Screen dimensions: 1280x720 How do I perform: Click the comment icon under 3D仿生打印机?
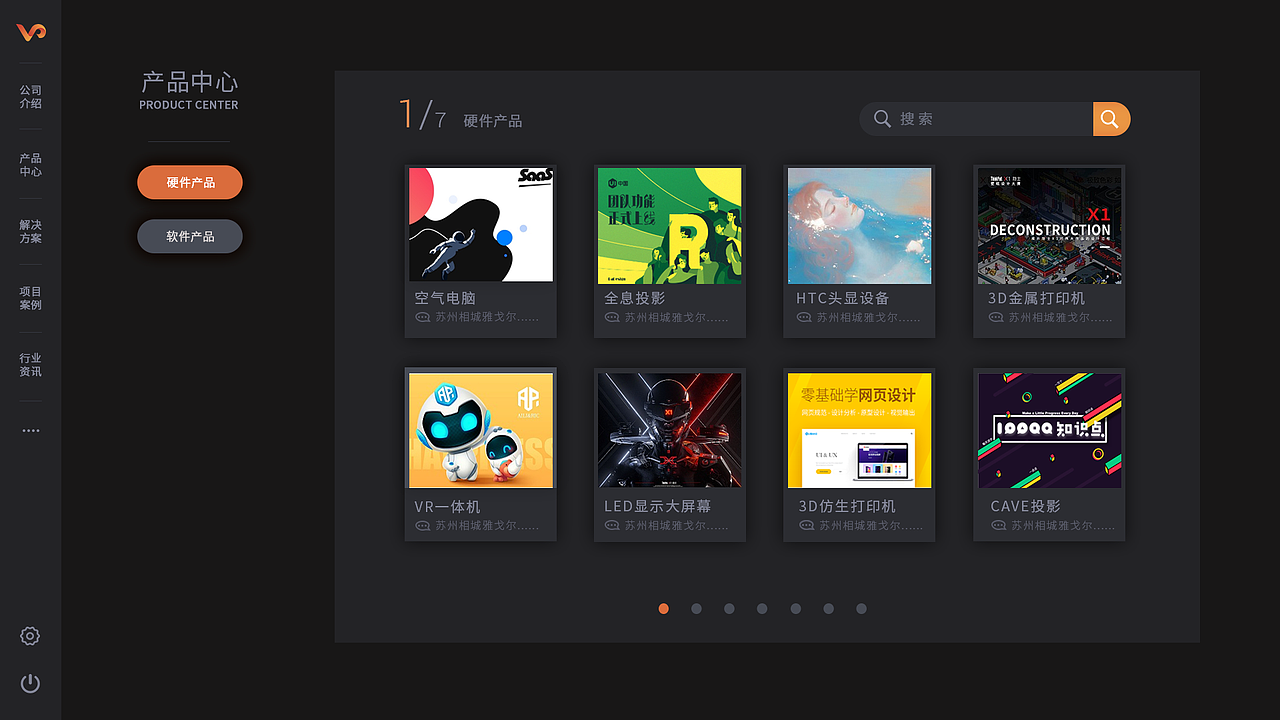pyautogui.click(x=807, y=525)
